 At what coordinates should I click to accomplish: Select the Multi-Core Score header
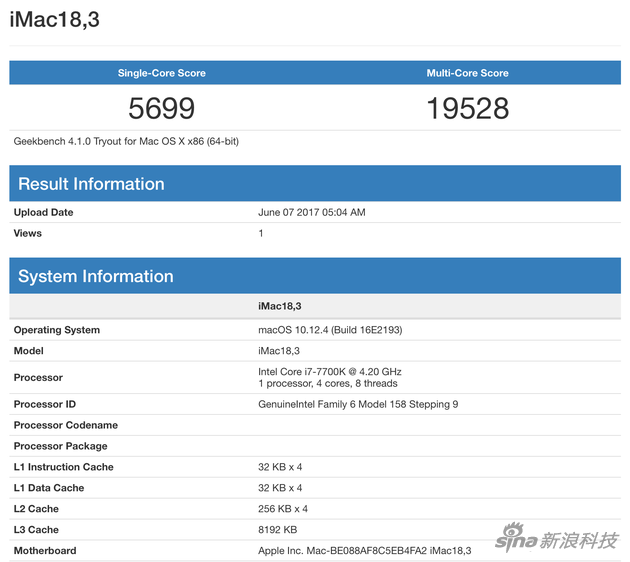(x=467, y=73)
